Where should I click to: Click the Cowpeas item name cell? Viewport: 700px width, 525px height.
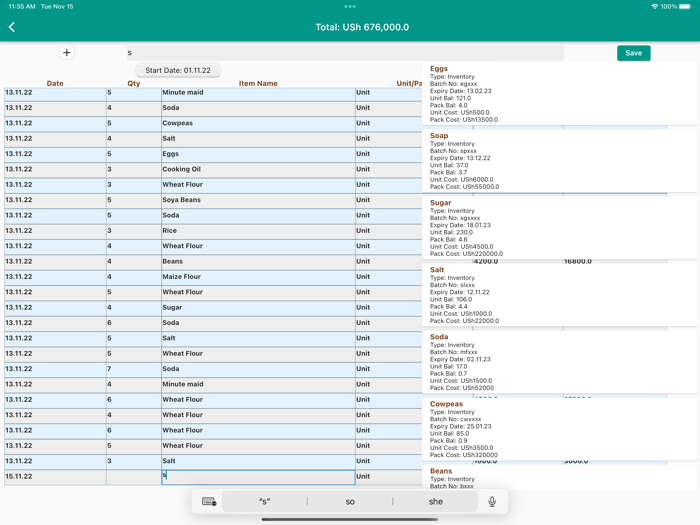coord(258,123)
